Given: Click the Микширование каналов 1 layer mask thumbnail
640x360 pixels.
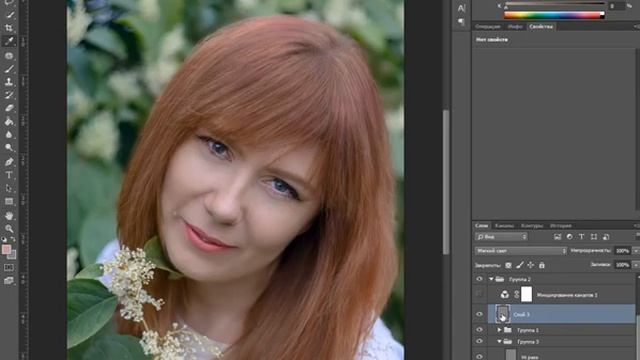Looking at the screenshot, I should click(x=527, y=294).
